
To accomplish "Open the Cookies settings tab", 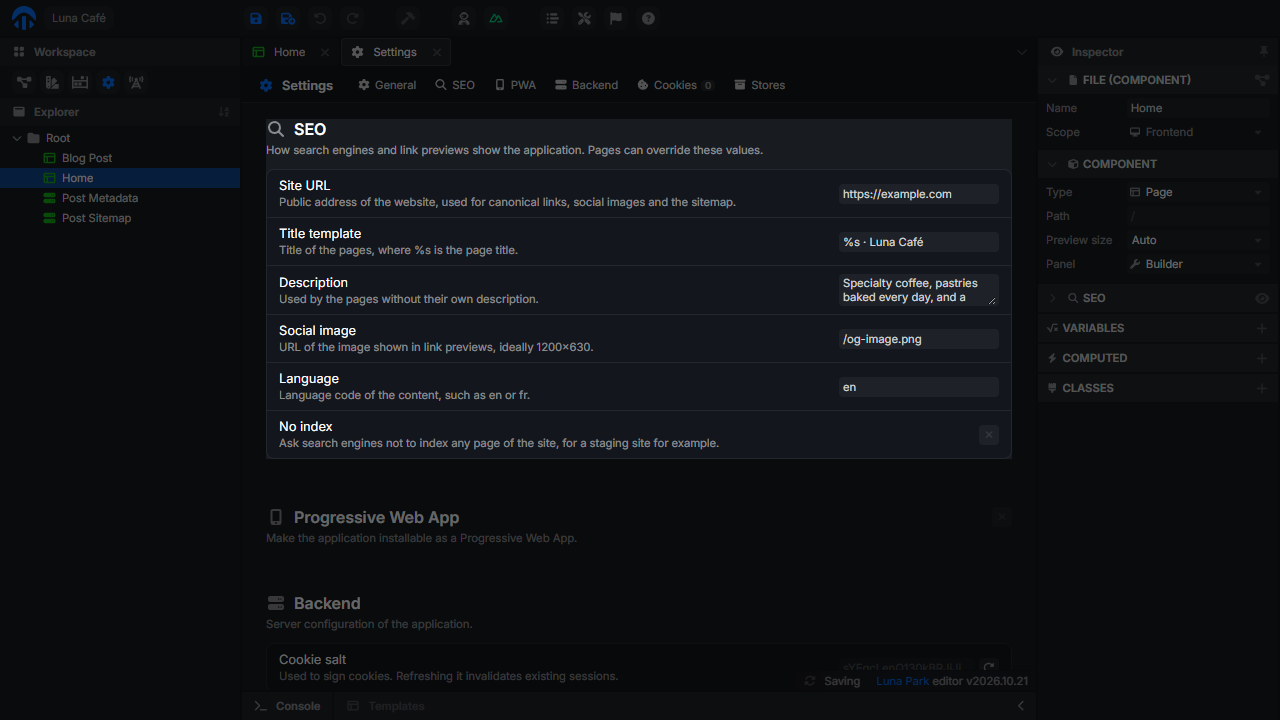I will click(675, 85).
